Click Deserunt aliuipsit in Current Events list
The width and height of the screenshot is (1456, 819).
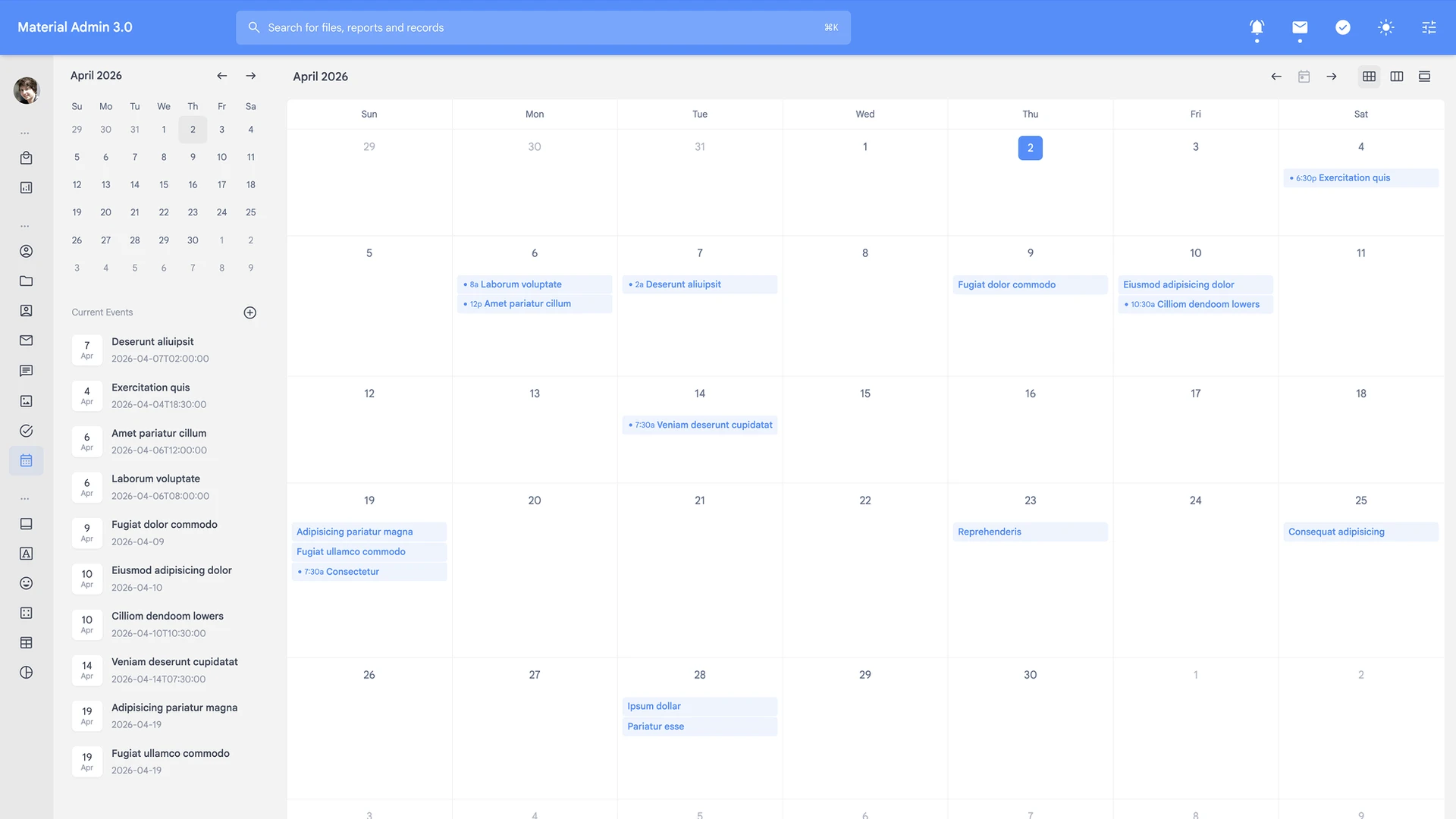coord(152,342)
